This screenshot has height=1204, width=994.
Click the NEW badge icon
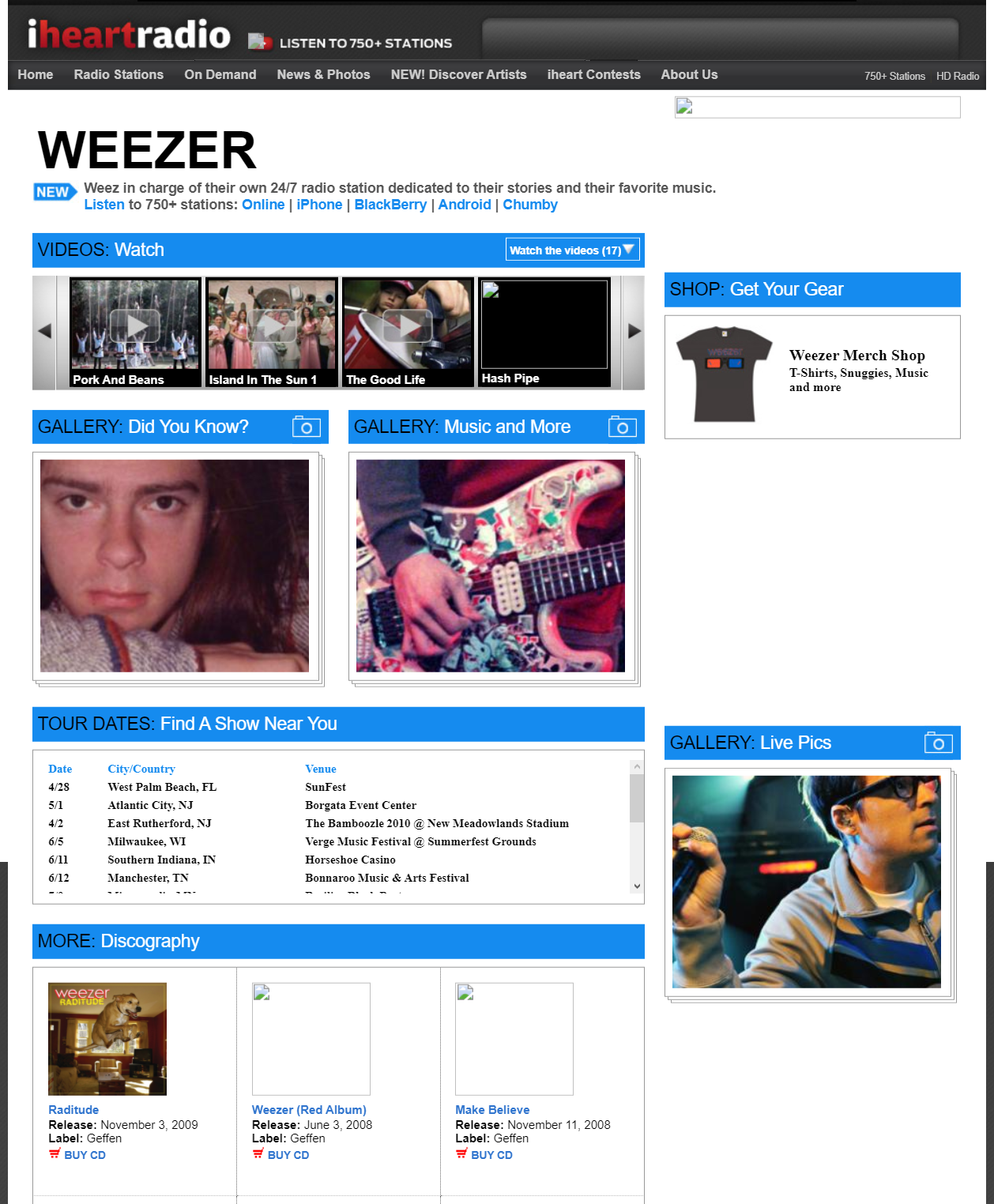[x=55, y=192]
